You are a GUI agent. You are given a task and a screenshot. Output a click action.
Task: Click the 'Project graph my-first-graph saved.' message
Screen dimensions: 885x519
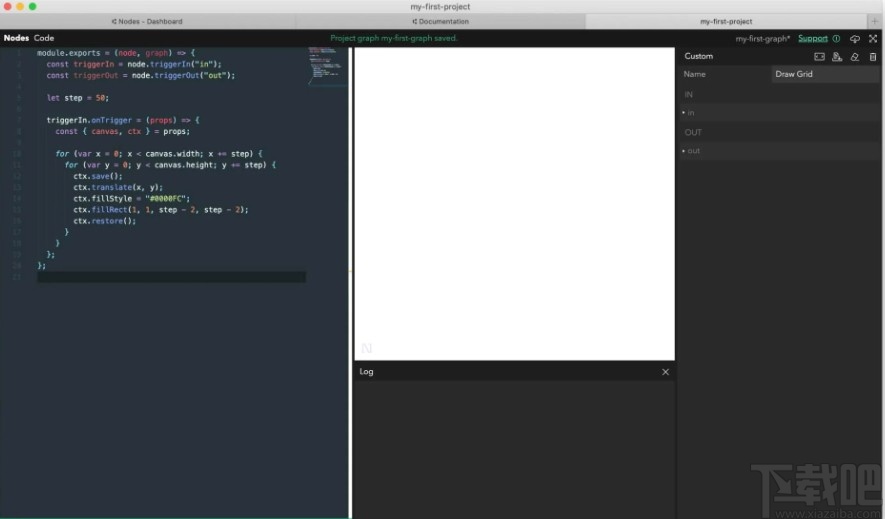(x=393, y=38)
